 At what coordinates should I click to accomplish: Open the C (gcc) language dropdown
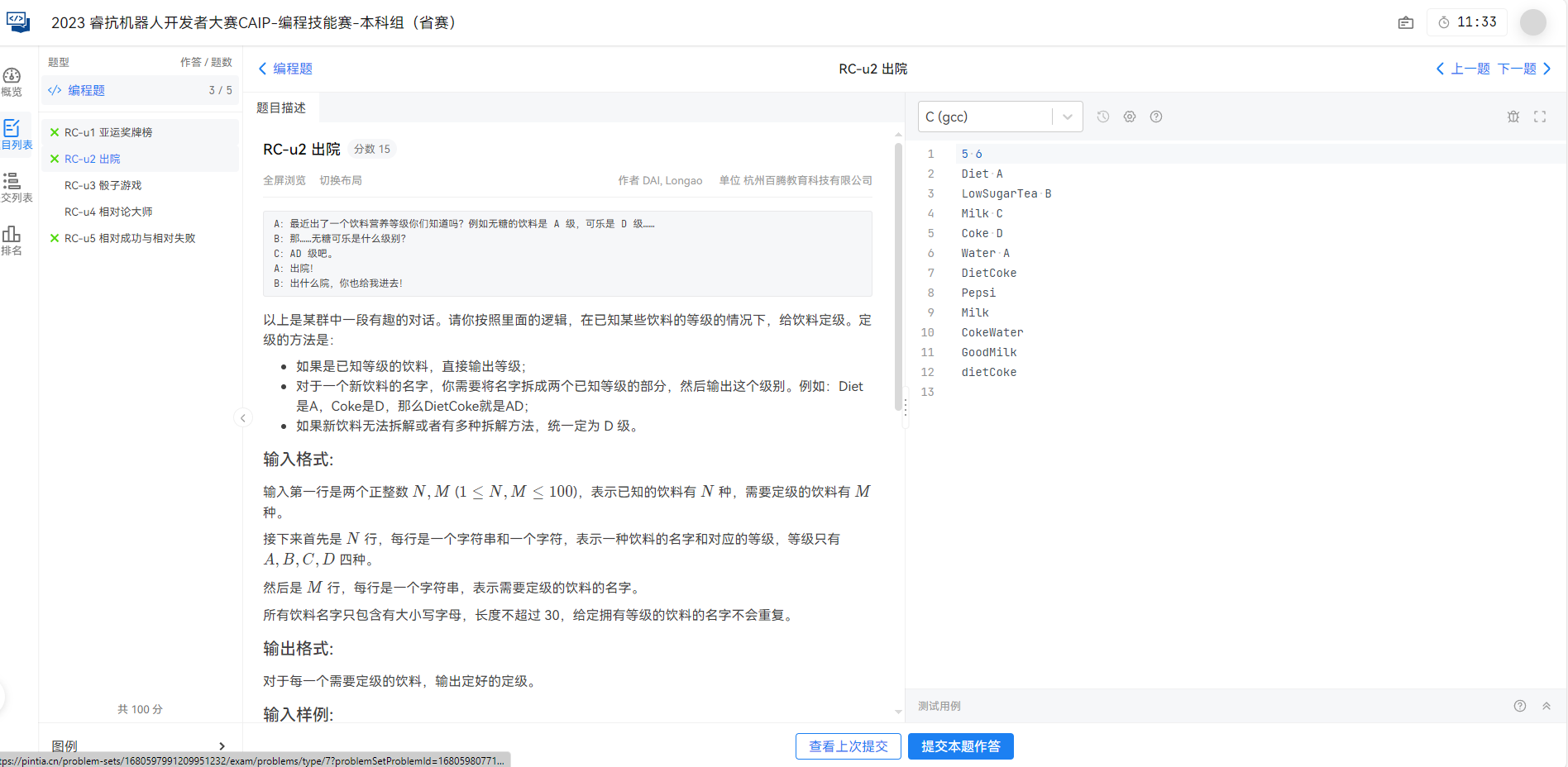(1000, 117)
